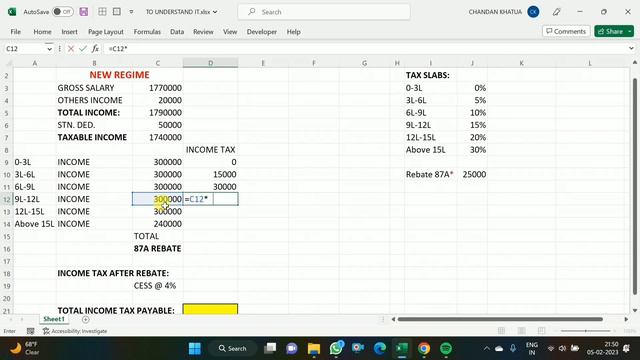Image resolution: width=640 pixels, height=360 pixels.
Task: Open the file name dropdown TO UNDERSTAND IT.xlsx
Action: [x=181, y=12]
